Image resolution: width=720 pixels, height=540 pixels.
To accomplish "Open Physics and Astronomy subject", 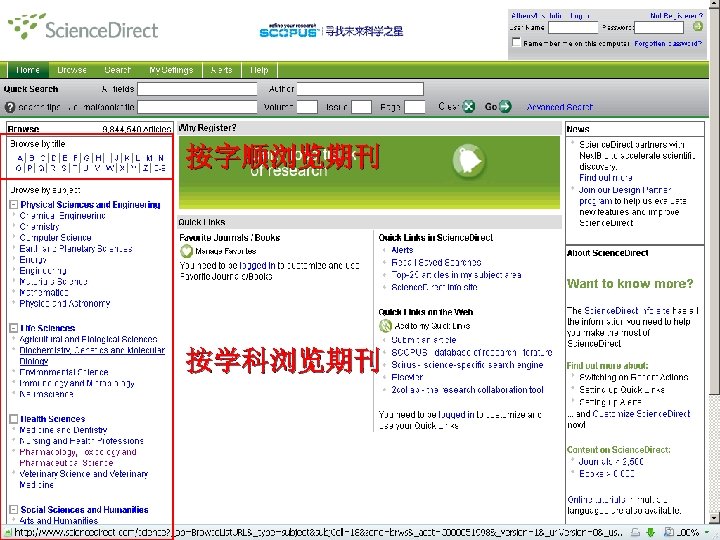I will point(65,304).
